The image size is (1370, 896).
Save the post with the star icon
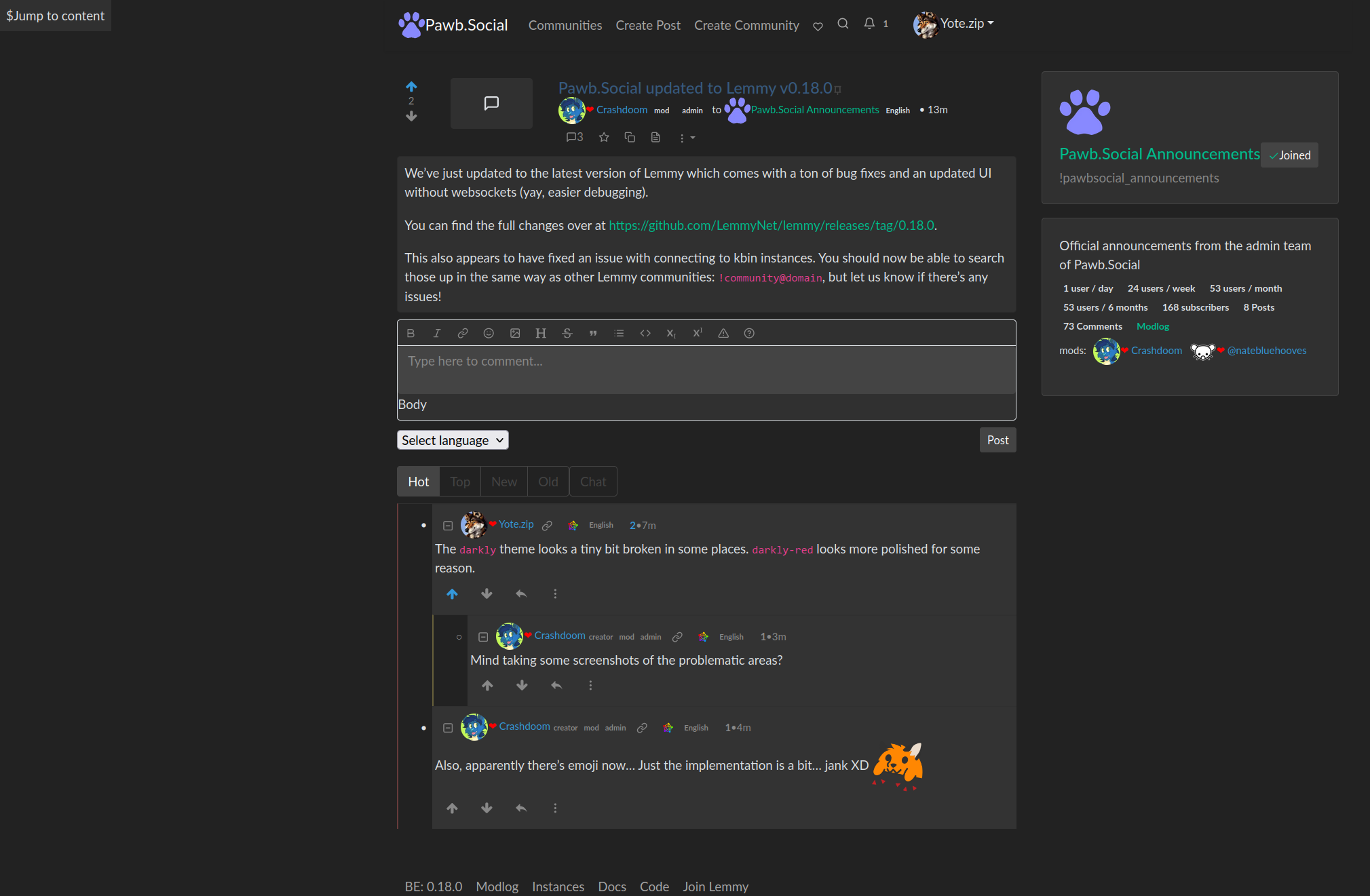(604, 138)
